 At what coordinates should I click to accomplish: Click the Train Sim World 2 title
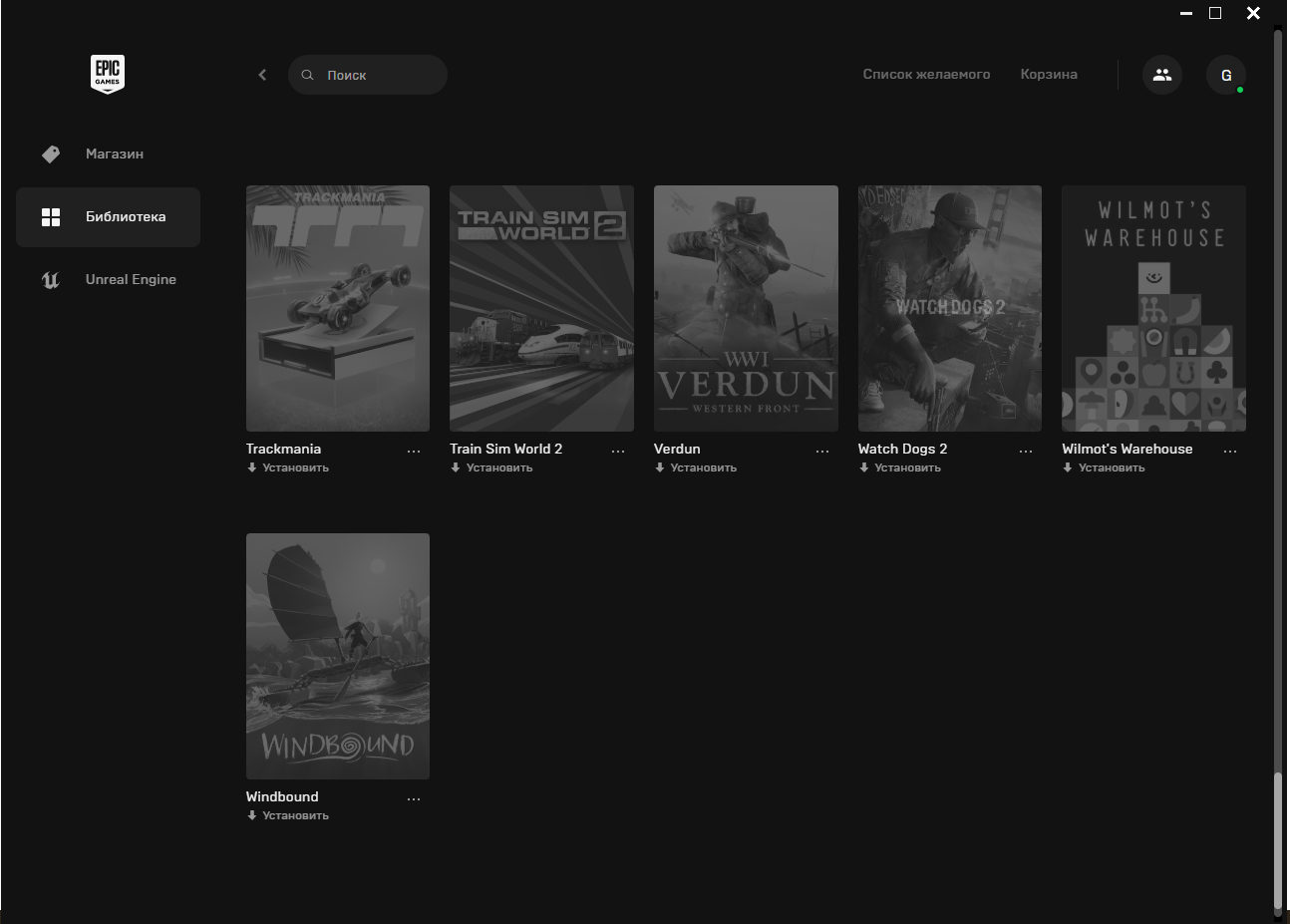point(506,449)
